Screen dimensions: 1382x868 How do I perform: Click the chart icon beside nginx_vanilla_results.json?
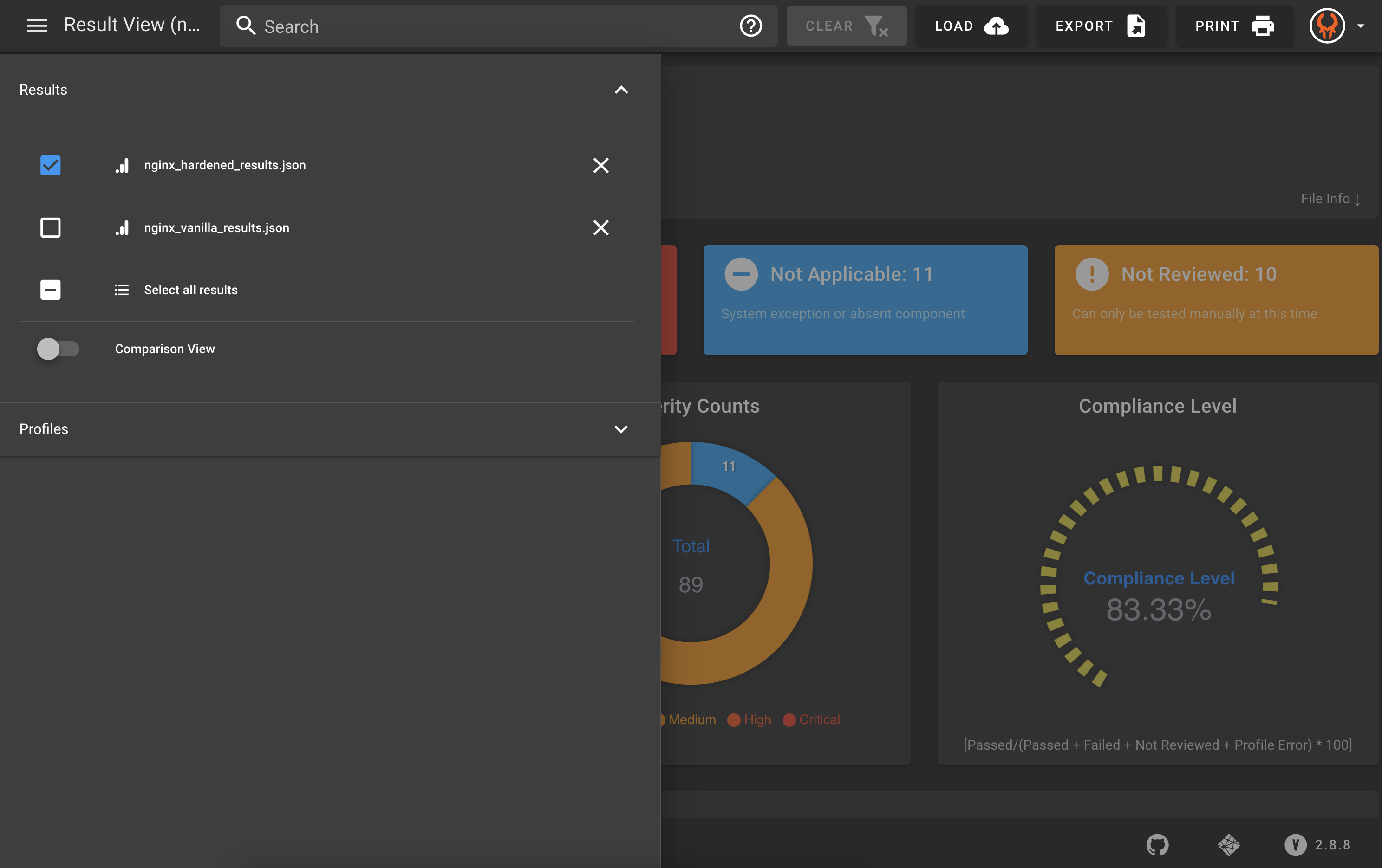[122, 228]
